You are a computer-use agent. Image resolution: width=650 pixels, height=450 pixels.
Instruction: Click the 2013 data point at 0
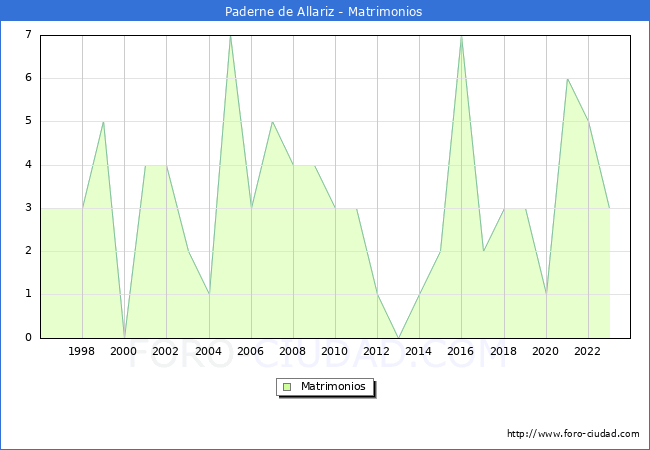(x=398, y=338)
